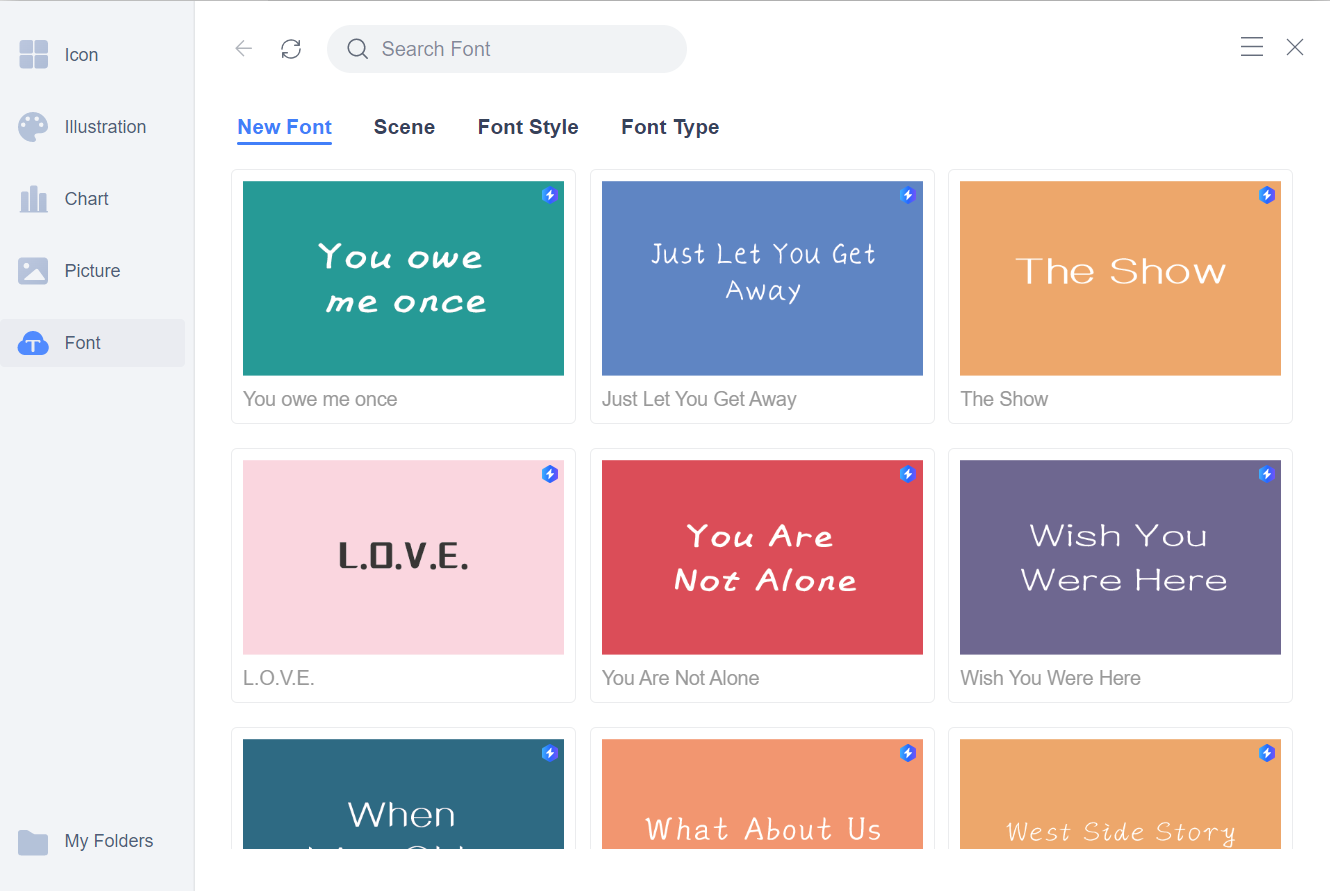This screenshot has width=1330, height=891.
Task: Select the What About Us font preview
Action: pyautogui.click(x=762, y=794)
